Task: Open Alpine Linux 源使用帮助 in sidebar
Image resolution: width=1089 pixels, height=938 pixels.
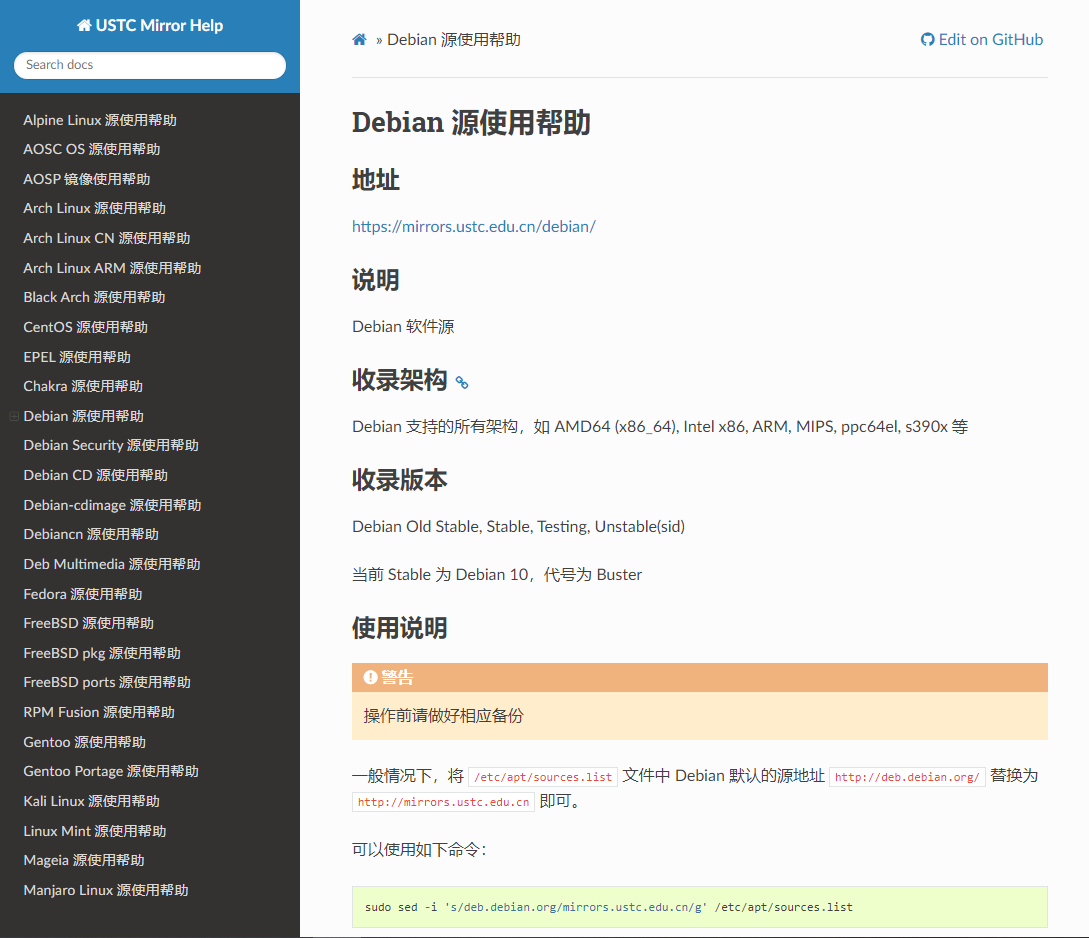Action: pos(100,120)
